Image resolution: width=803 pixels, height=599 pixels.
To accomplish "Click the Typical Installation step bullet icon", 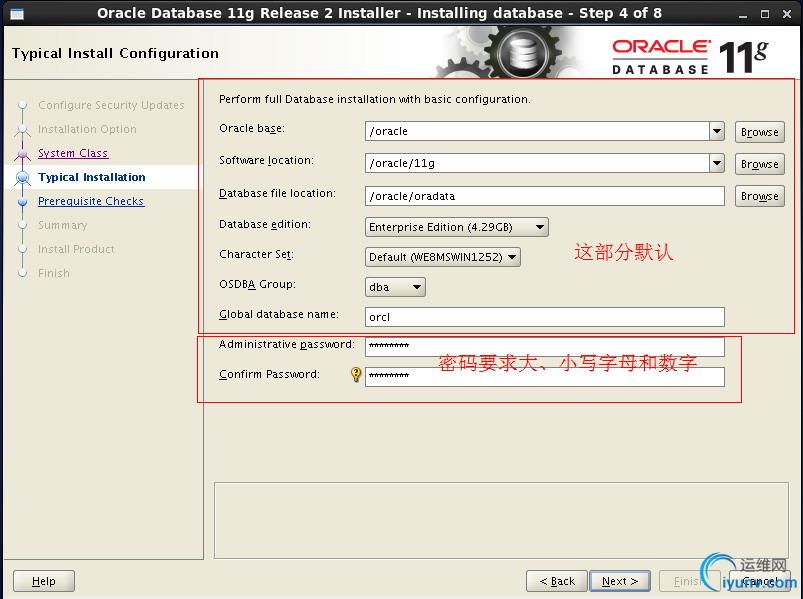I will [23, 178].
